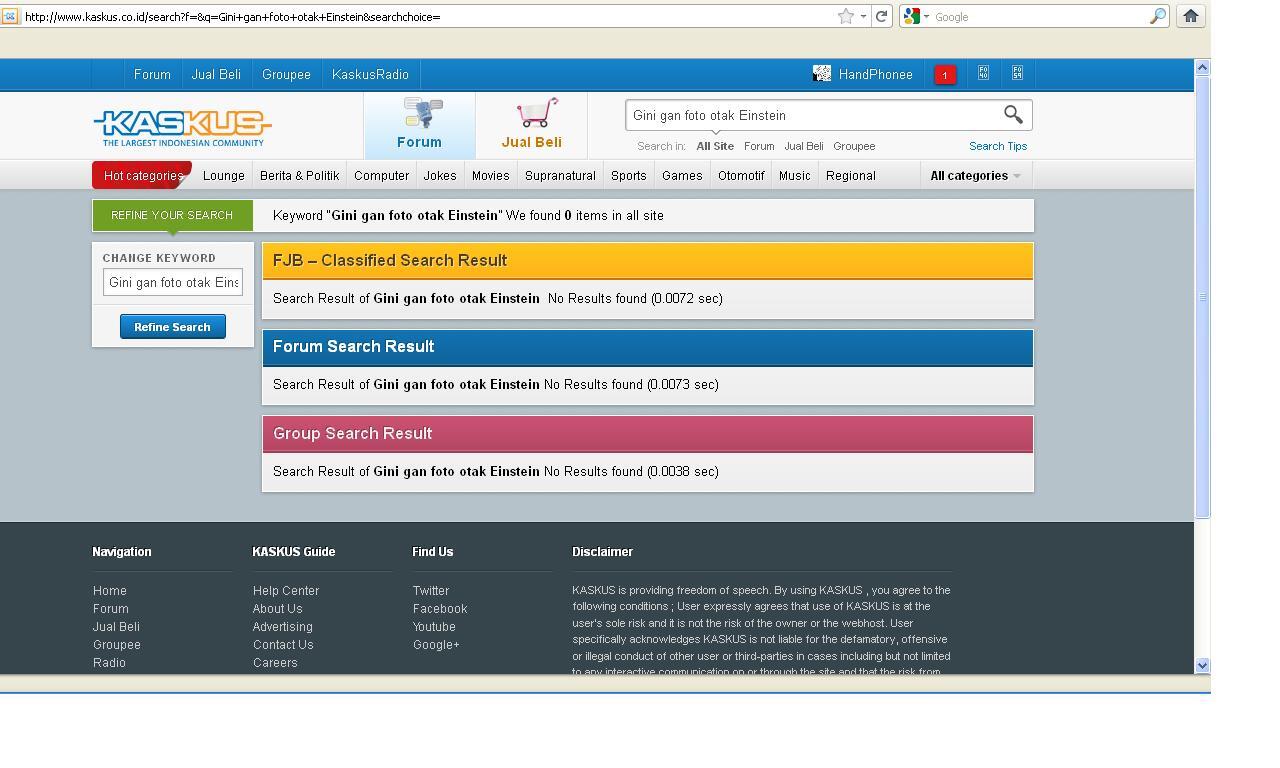Open the Contact Us footer link
The width and height of the screenshot is (1280, 768).
tap(283, 645)
